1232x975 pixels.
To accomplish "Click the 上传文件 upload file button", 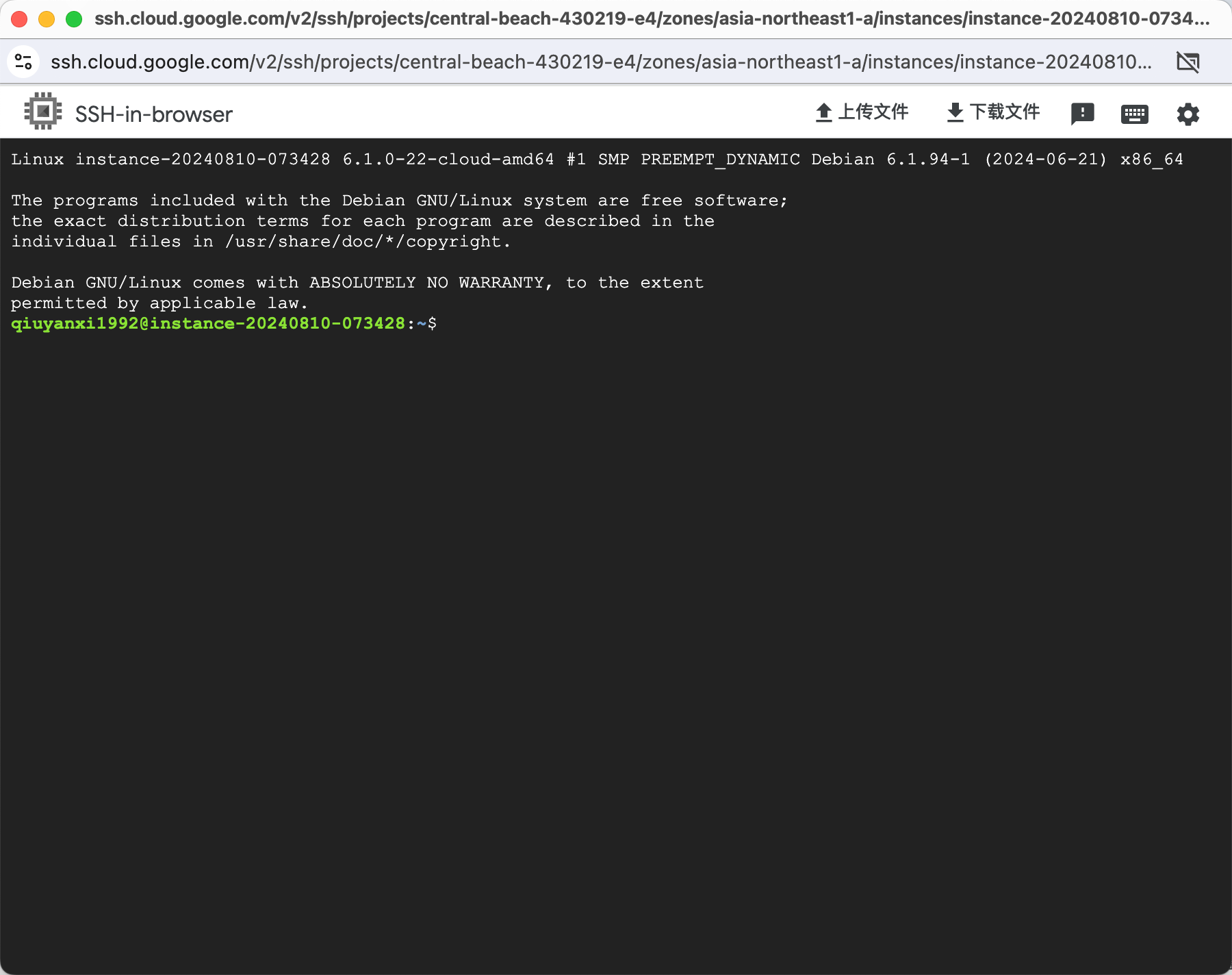I will (862, 112).
